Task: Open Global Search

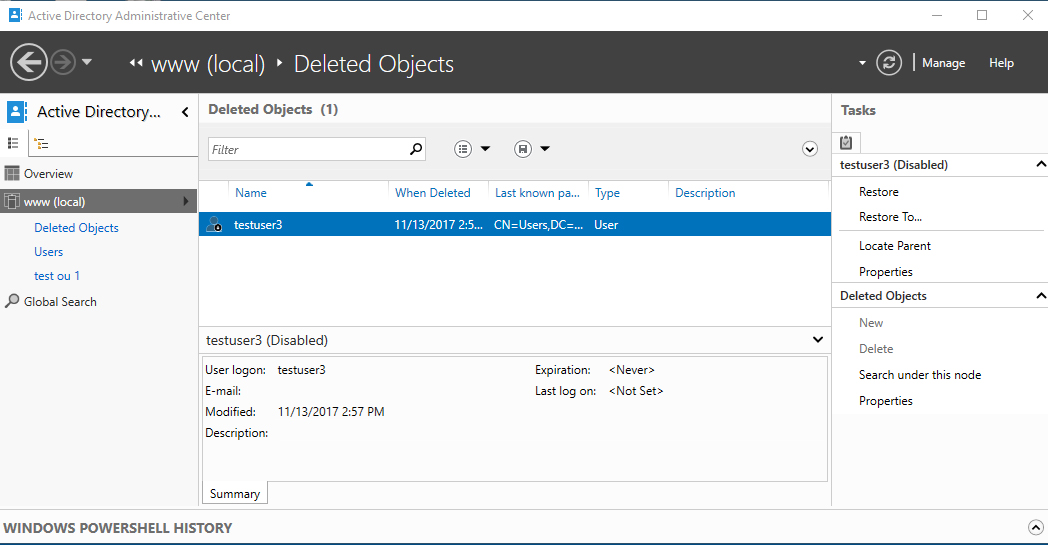Action: (60, 302)
